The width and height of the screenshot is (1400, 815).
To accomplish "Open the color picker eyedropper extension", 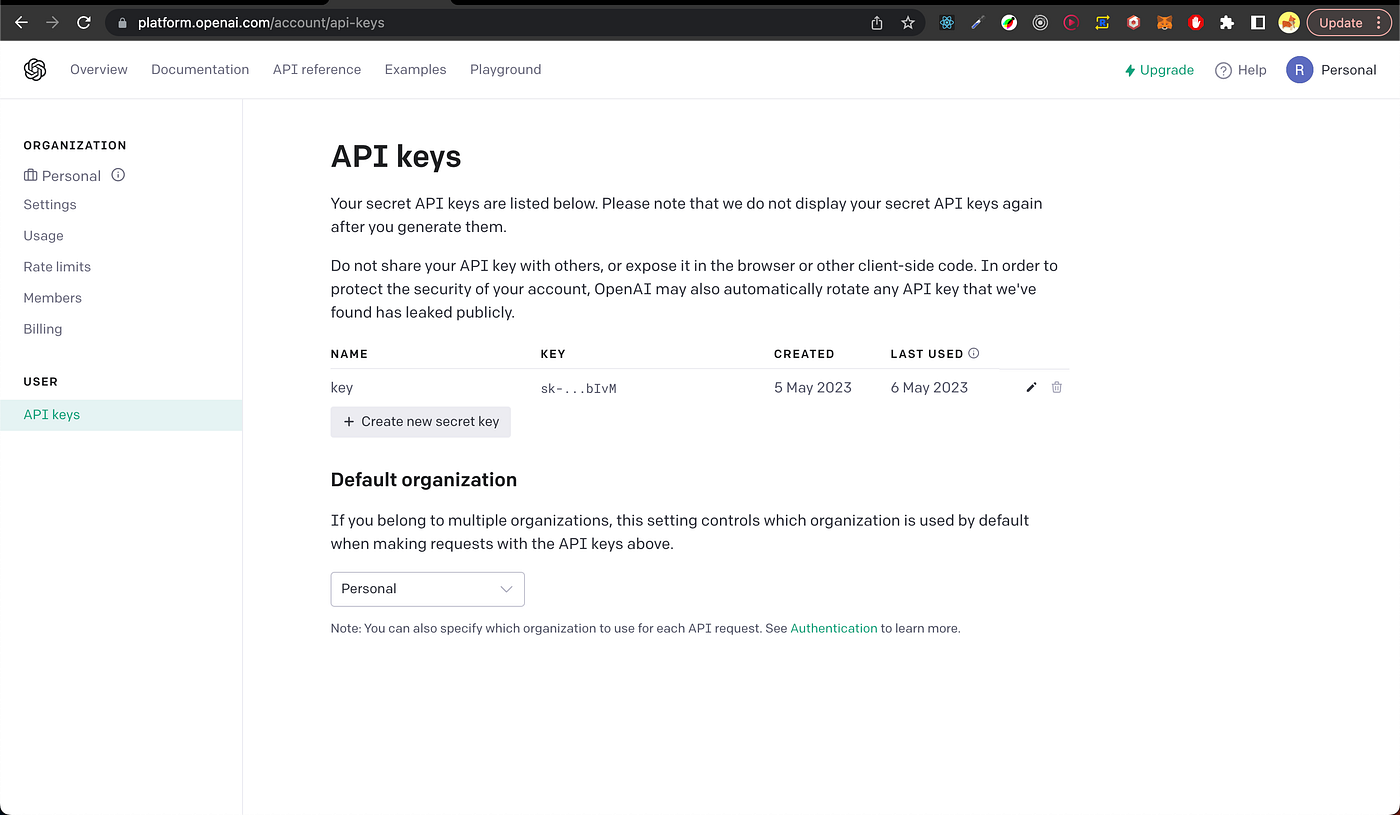I will click(978, 22).
